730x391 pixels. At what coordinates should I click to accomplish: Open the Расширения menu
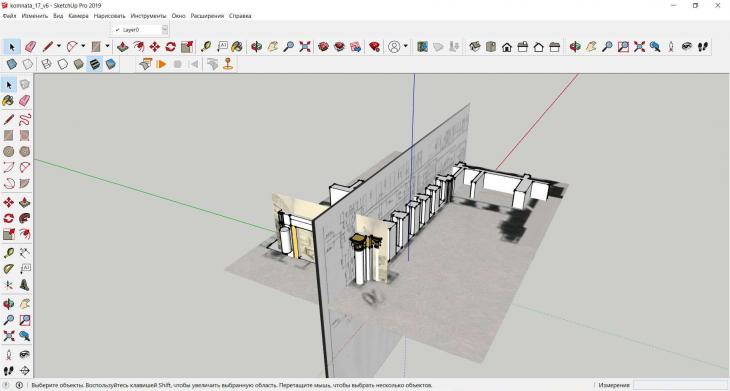click(207, 15)
